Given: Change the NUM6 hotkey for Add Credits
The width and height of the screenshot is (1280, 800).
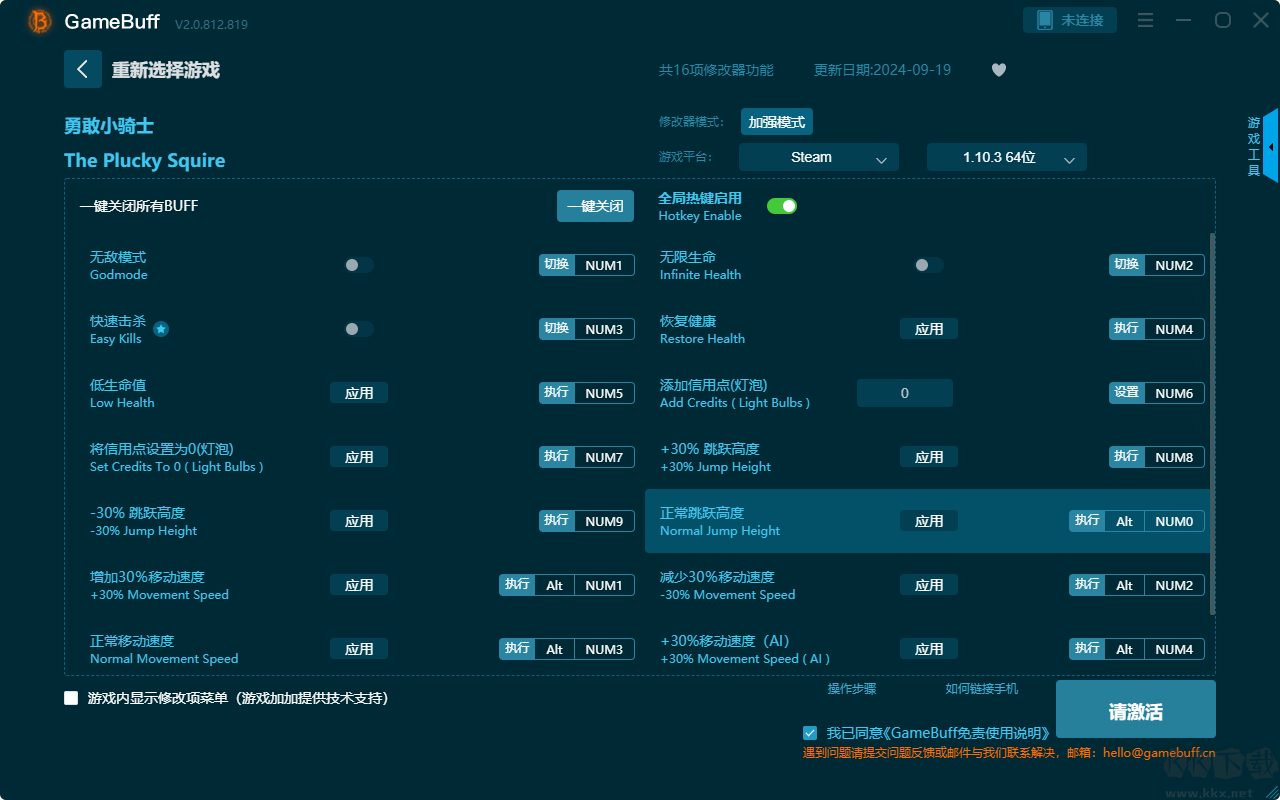Looking at the screenshot, I should tap(1174, 393).
